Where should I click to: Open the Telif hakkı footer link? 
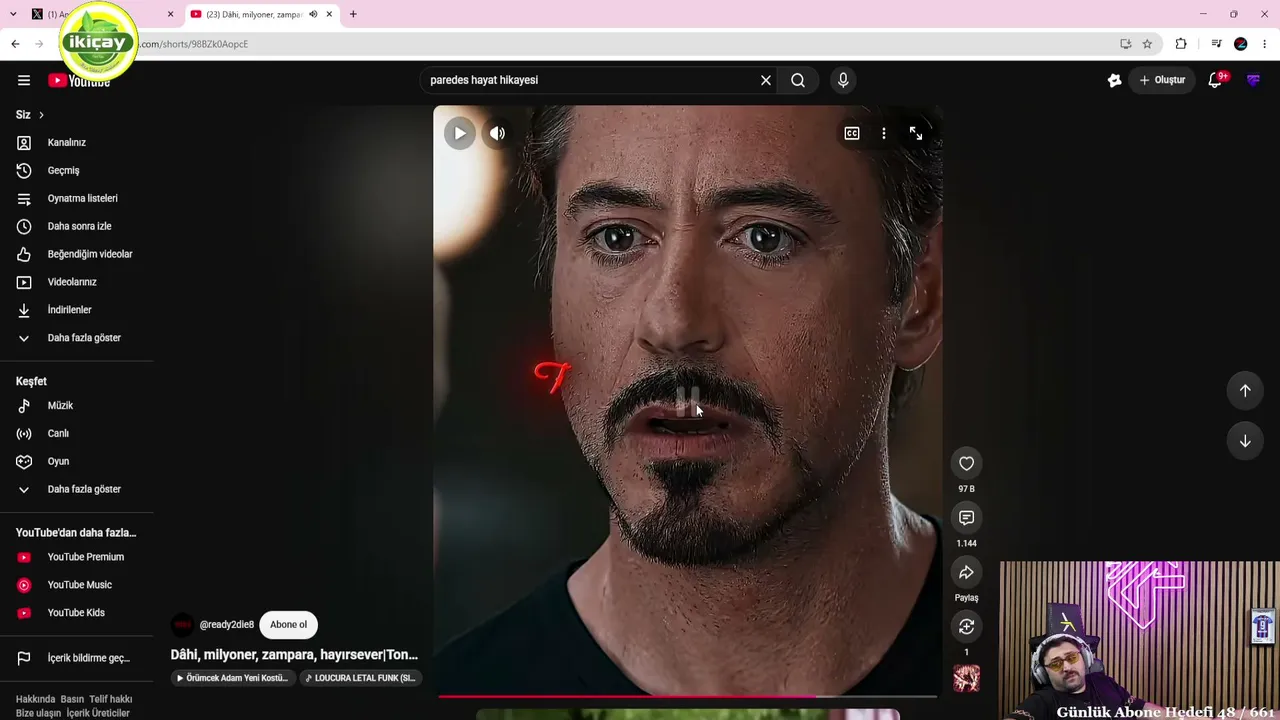111,699
